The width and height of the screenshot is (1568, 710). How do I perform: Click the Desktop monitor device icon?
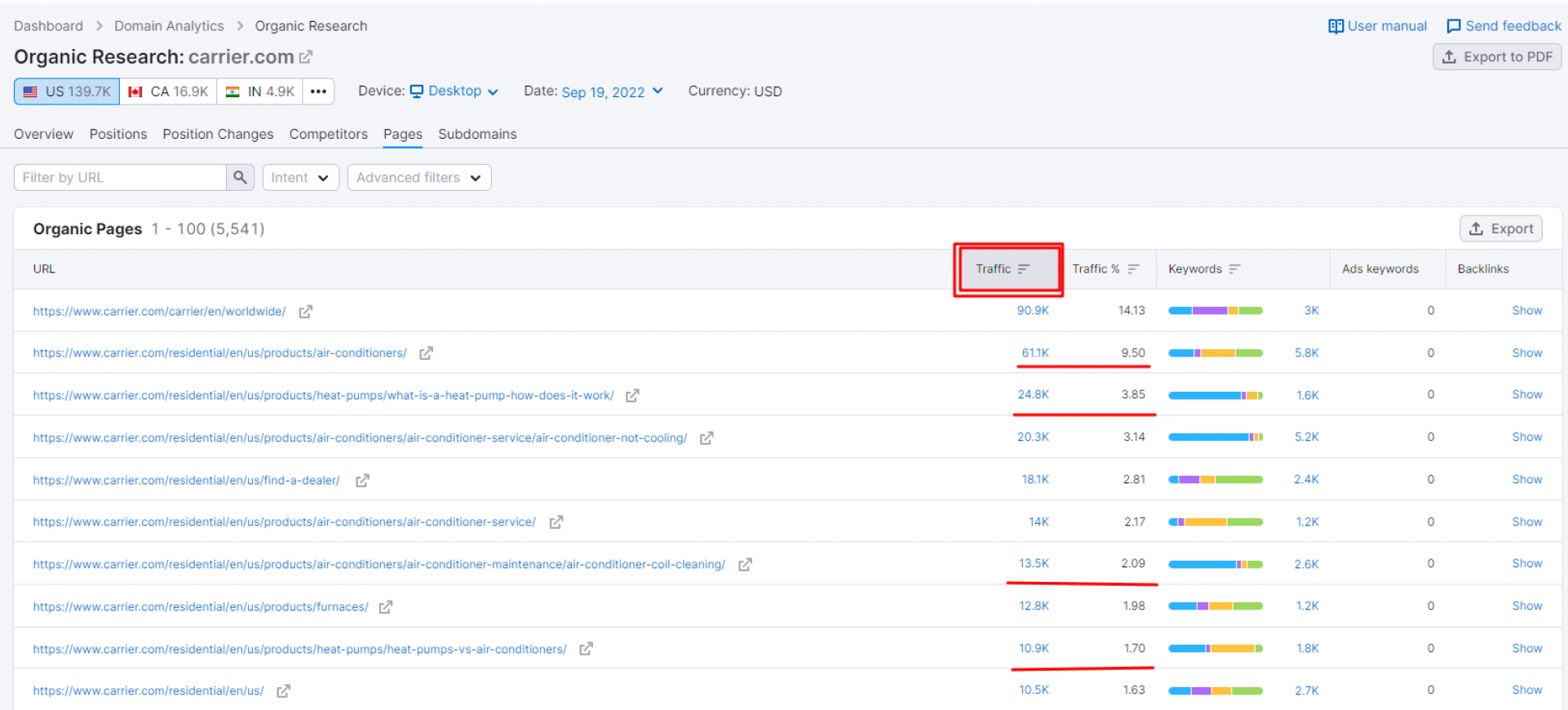coord(417,91)
